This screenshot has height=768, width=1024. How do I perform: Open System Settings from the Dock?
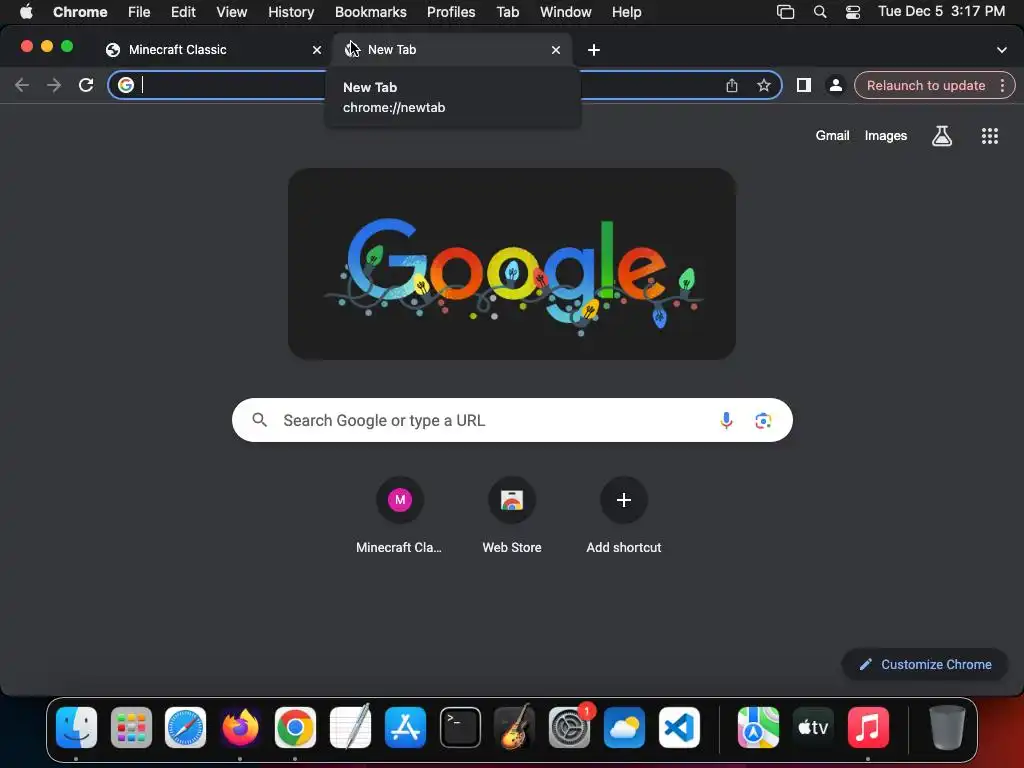click(x=569, y=727)
